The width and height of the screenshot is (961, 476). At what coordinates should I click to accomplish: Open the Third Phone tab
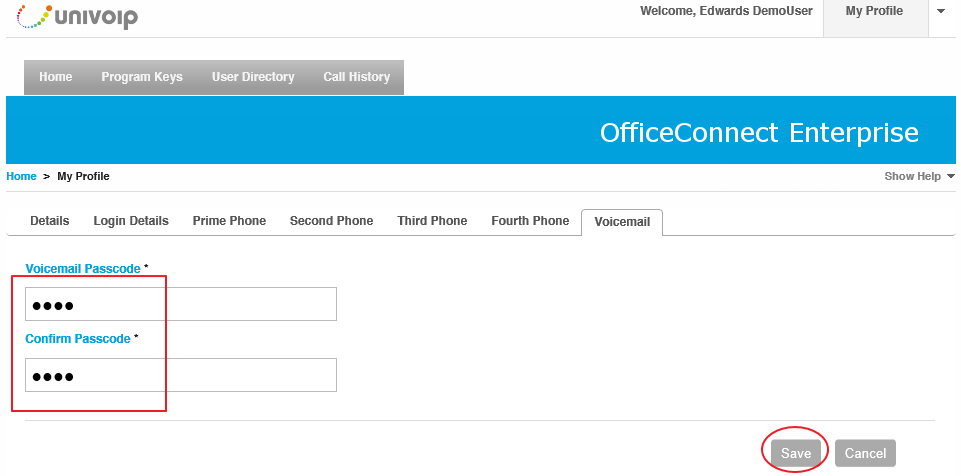(x=432, y=221)
